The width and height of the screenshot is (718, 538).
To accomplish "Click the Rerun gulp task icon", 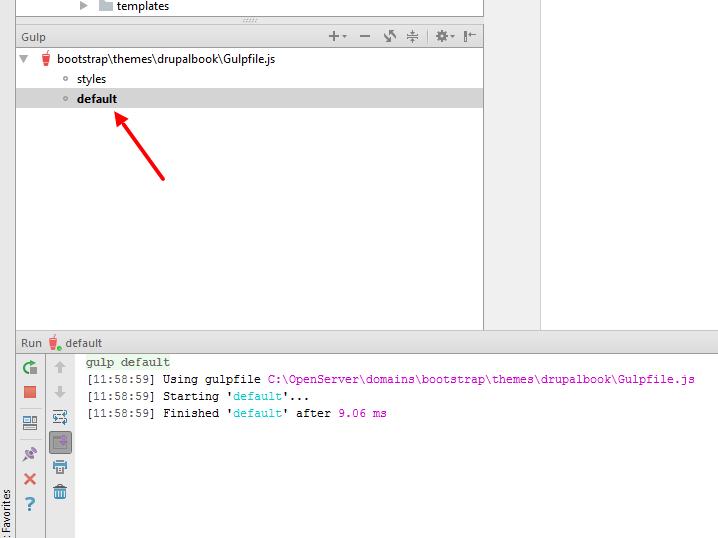I will pos(30,367).
